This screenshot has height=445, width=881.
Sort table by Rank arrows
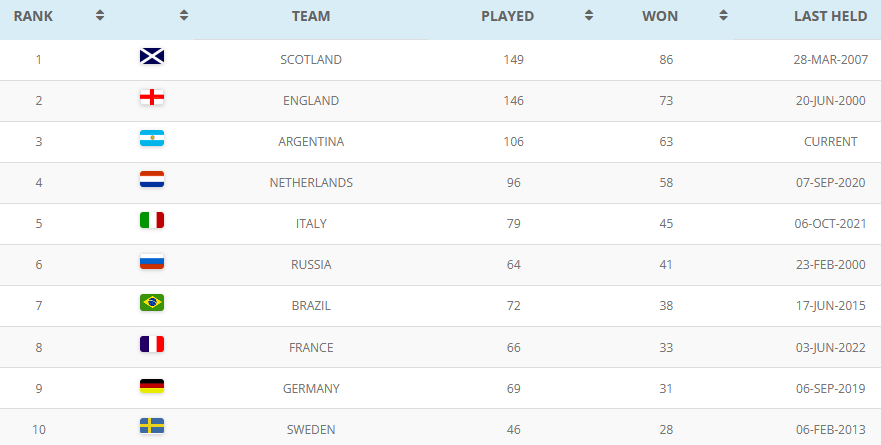[x=100, y=16]
